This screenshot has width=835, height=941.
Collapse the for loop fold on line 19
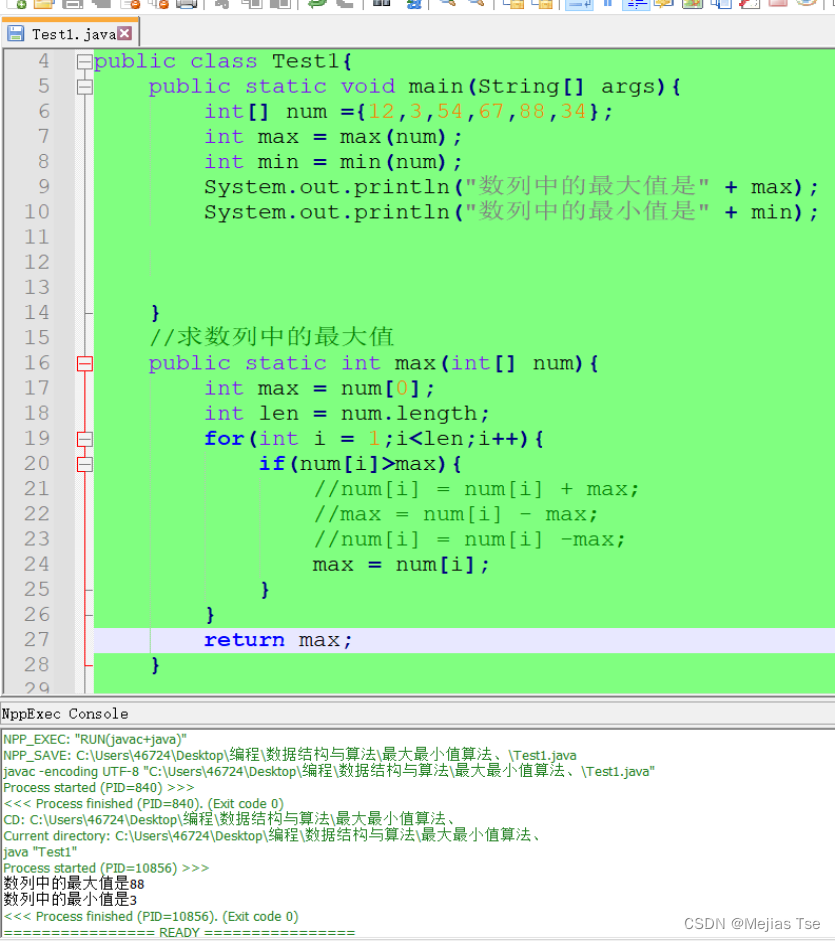(x=84, y=438)
